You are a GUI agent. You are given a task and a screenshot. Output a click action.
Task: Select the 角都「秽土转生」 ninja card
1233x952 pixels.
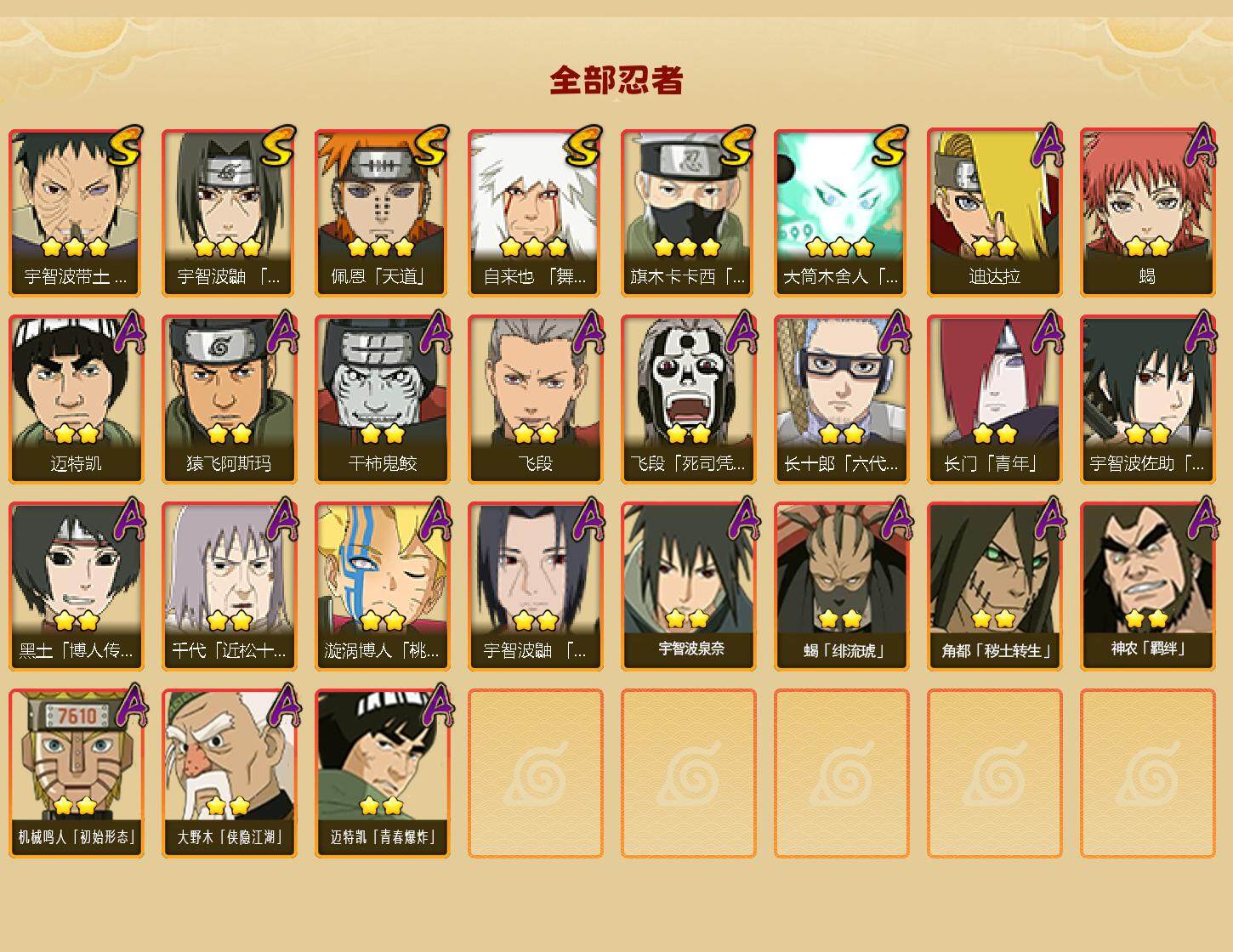coord(995,586)
